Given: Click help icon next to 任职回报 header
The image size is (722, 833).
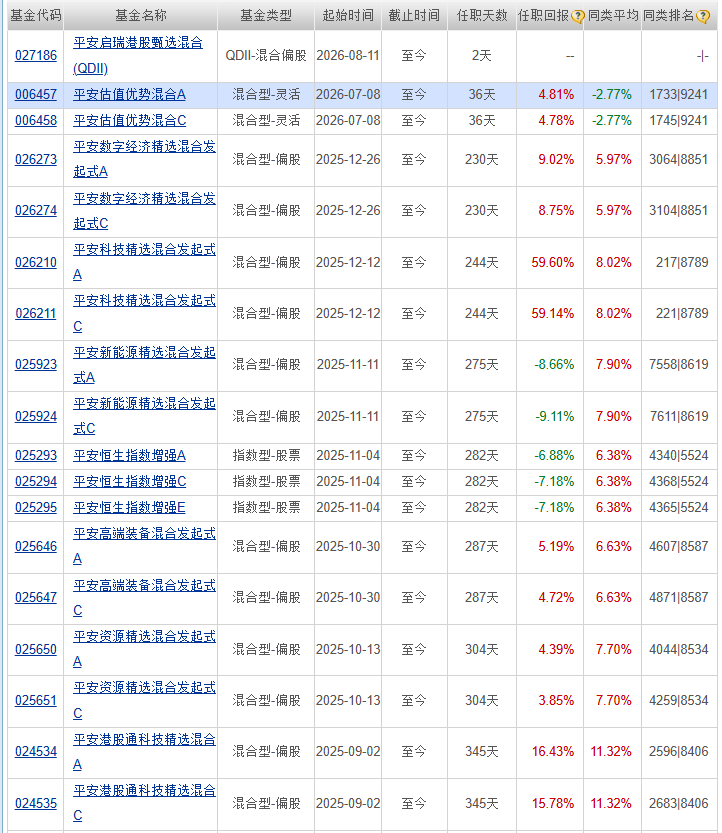Looking at the screenshot, I should click(577, 16).
